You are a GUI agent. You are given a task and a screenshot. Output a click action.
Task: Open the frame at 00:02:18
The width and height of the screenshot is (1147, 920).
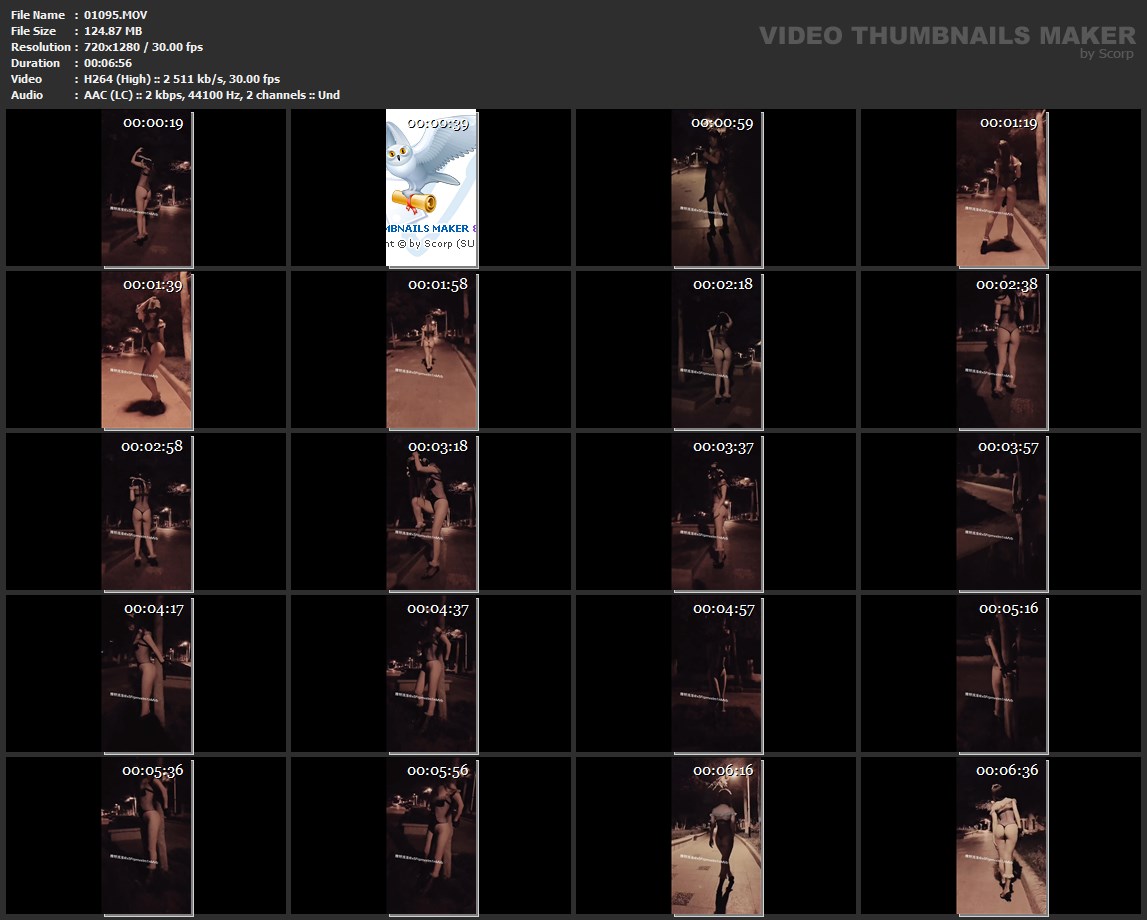(x=716, y=350)
